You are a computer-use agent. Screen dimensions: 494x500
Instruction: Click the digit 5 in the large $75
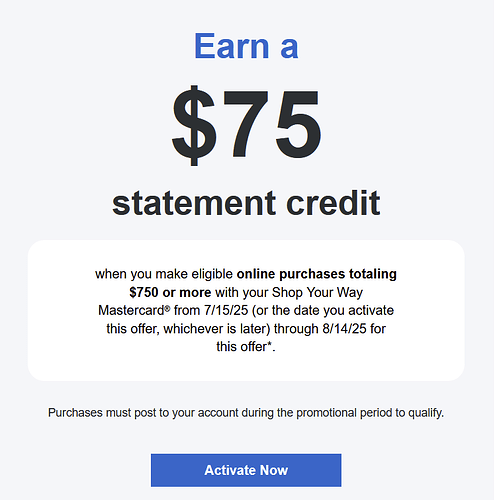pos(298,125)
